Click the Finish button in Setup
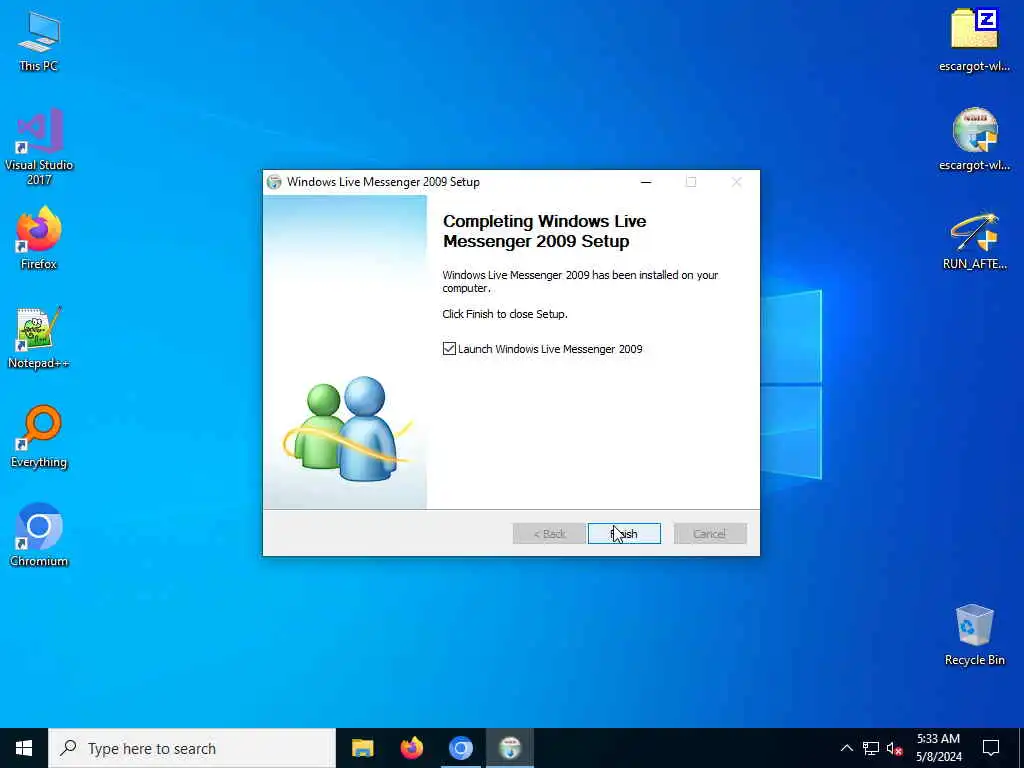The image size is (1024, 768). pos(624,534)
